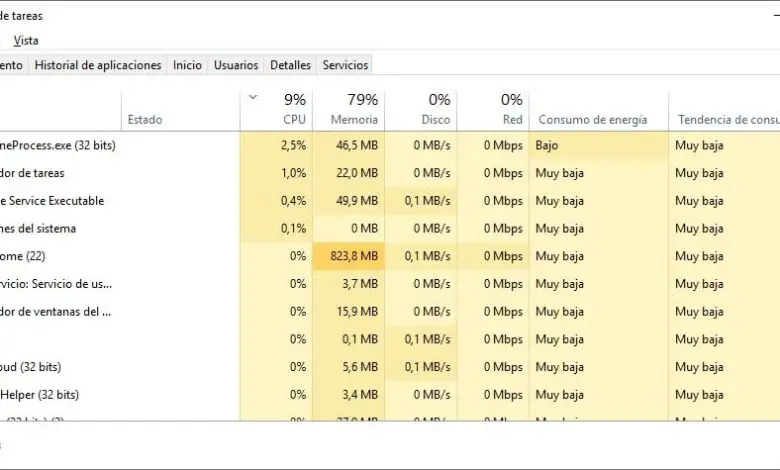The height and width of the screenshot is (470, 780).
Task: Go to the Usuarios tab
Action: point(236,65)
